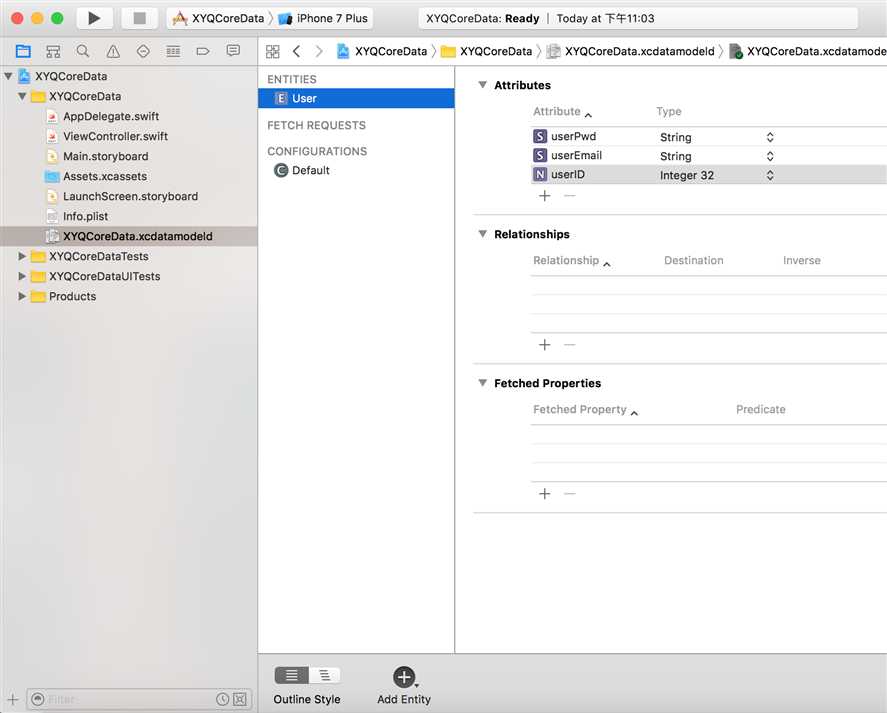Expand the XYQCoreDataUITests folder
This screenshot has width=887, height=713.
(x=22, y=276)
